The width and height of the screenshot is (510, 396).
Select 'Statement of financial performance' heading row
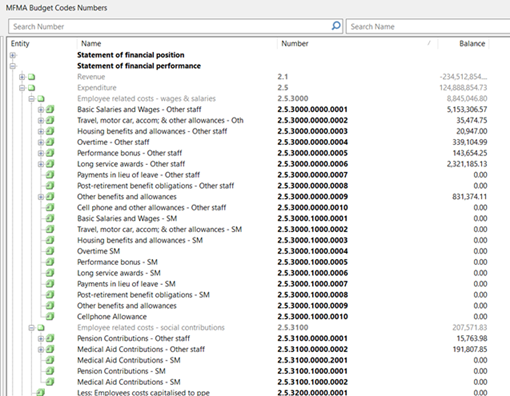point(139,66)
